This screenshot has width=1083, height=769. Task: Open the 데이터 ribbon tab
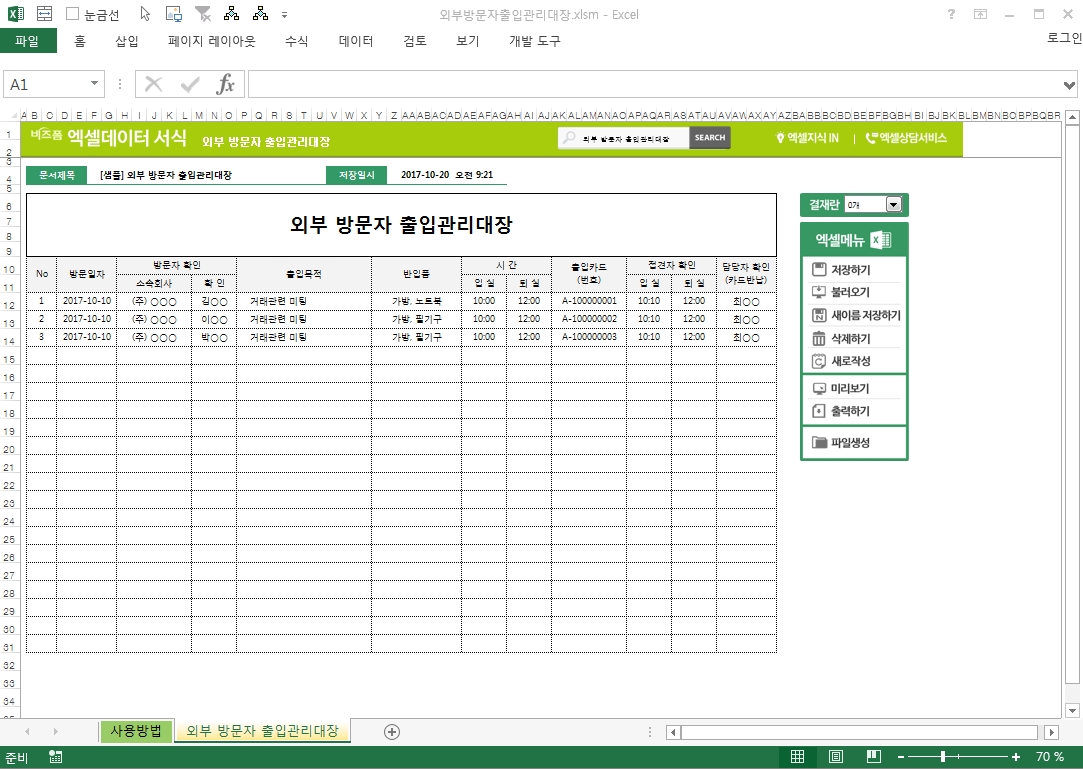pos(356,41)
